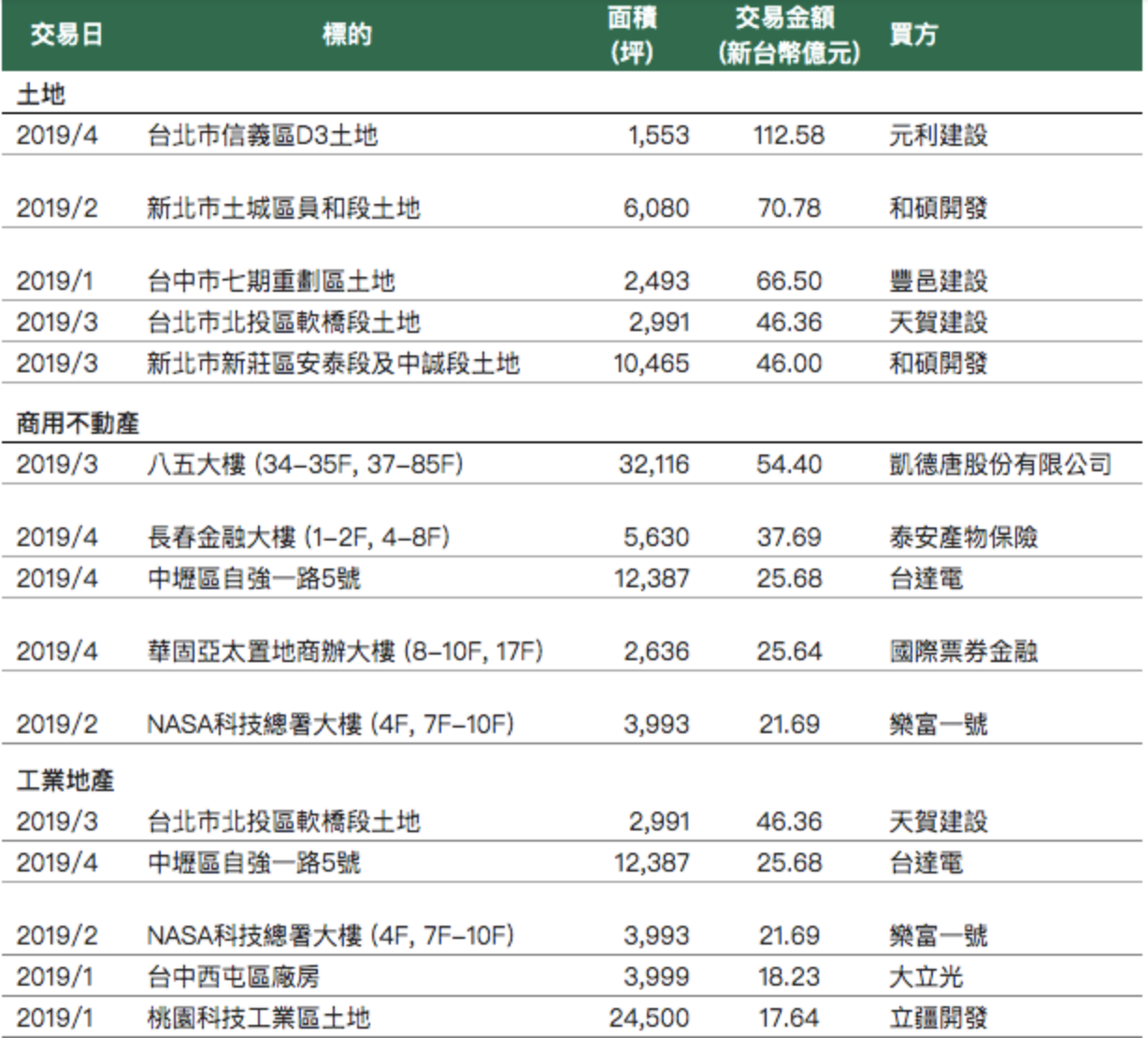Select the 工業地產 section heading
Screen dimensions: 1148x1038
pyautogui.click(x=65, y=780)
